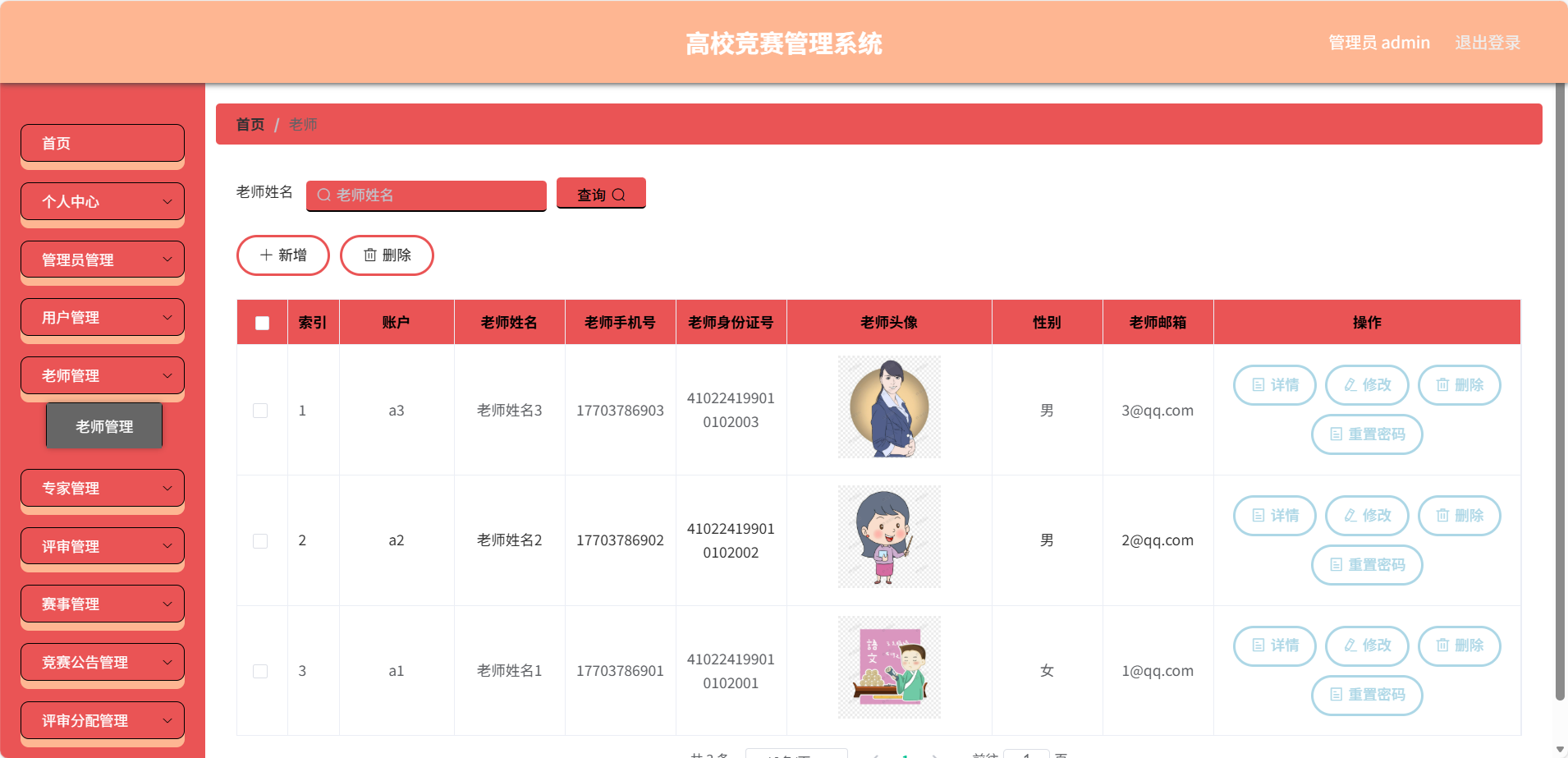Click 重置密码 icon in row a1
1568x758 pixels.
click(x=1336, y=695)
